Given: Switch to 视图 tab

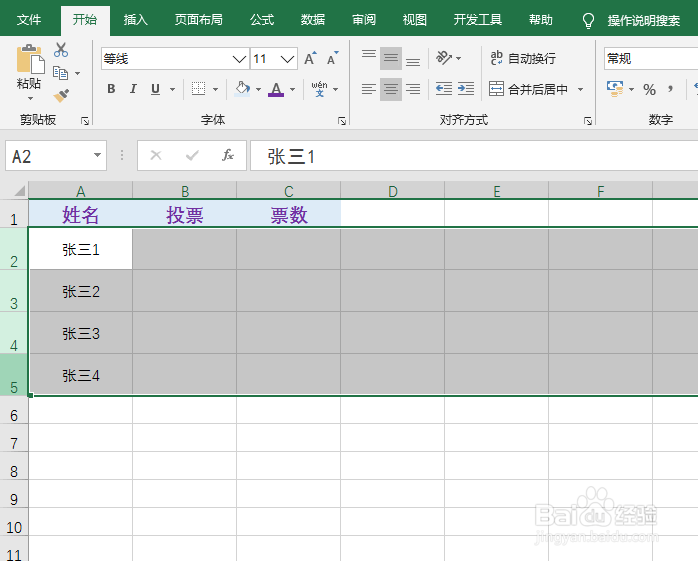Looking at the screenshot, I should (x=414, y=20).
